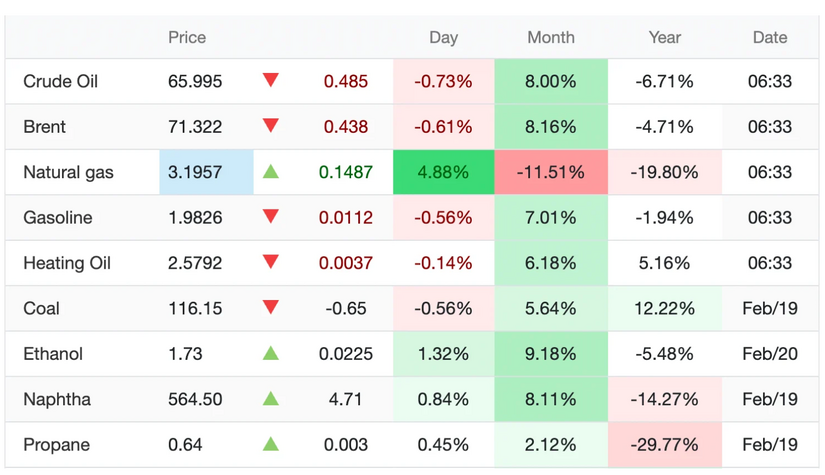Click the red -11.51% monthly change cell
This screenshot has height=475, width=825.
(550, 172)
